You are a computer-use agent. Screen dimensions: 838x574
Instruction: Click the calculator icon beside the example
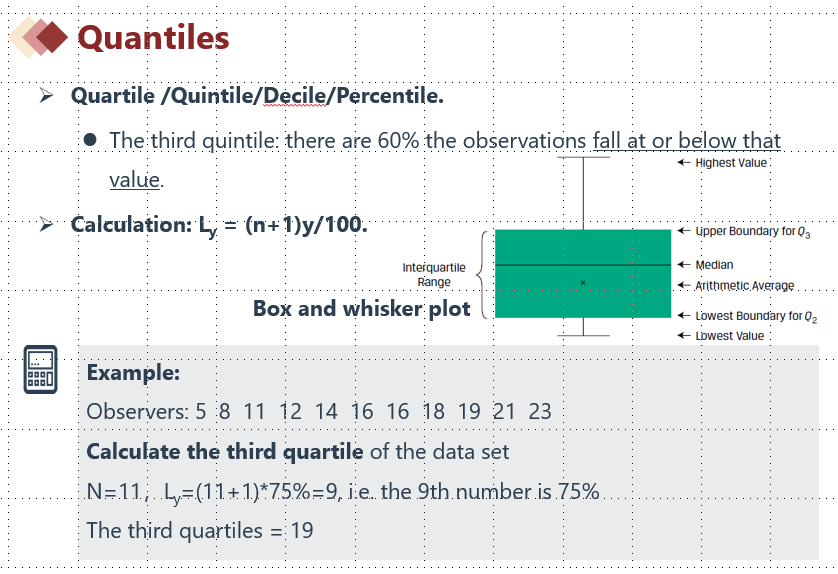pos(40,369)
